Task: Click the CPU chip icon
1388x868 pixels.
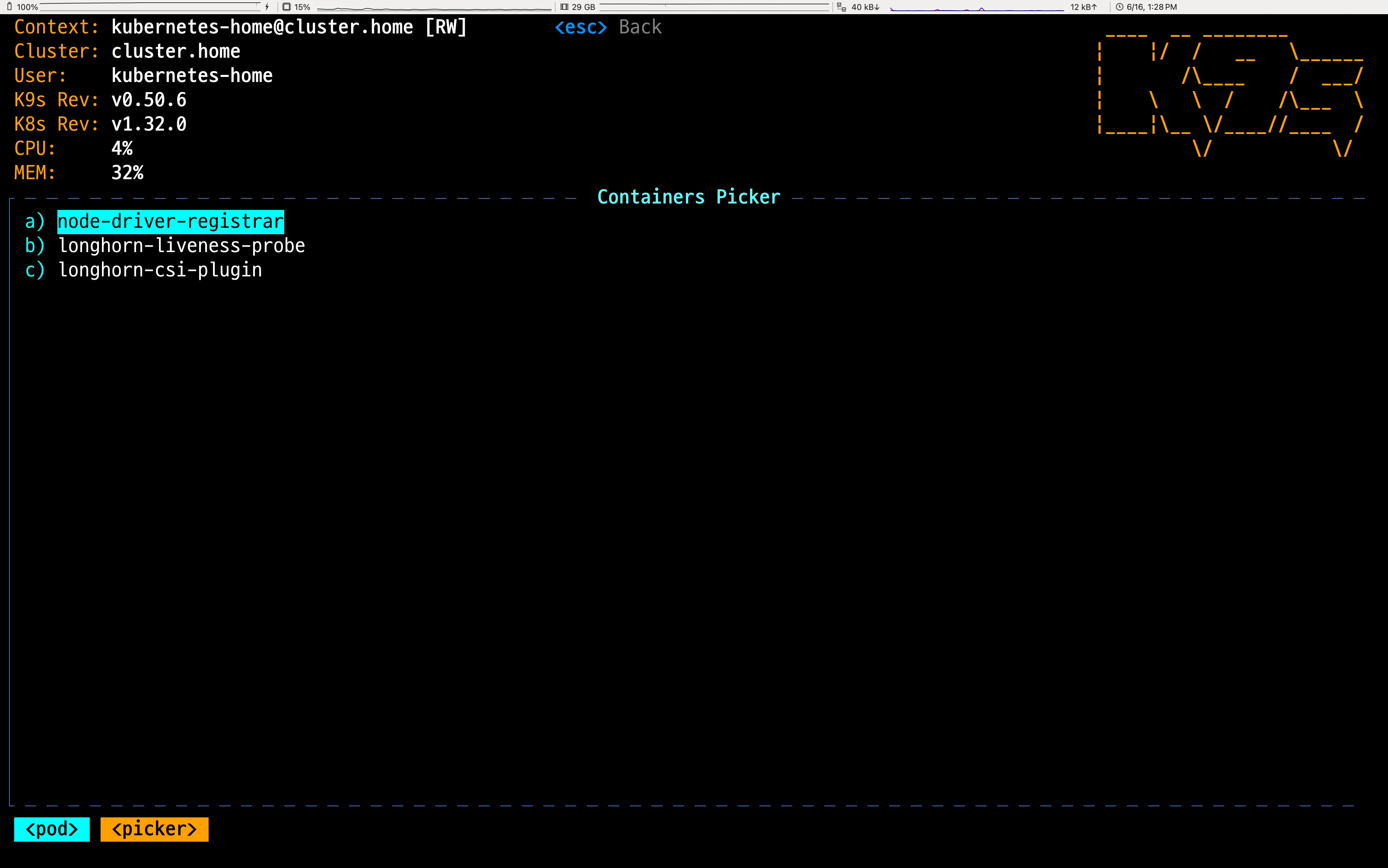Action: tap(287, 7)
